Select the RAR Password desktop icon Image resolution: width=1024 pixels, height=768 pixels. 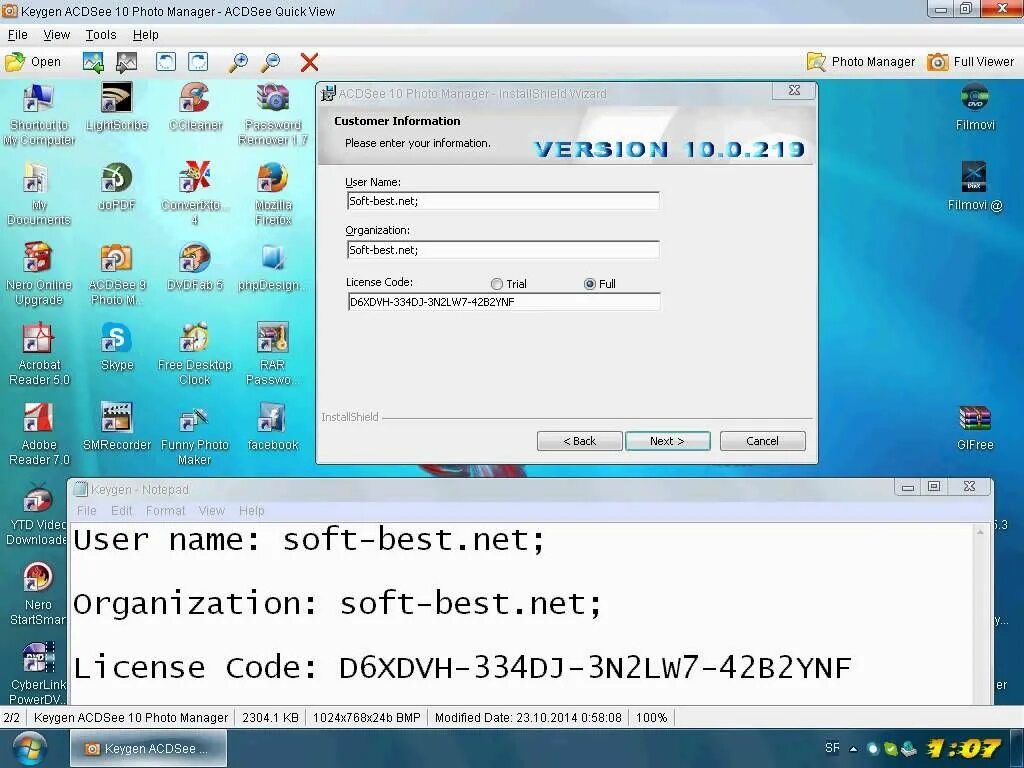tap(273, 354)
